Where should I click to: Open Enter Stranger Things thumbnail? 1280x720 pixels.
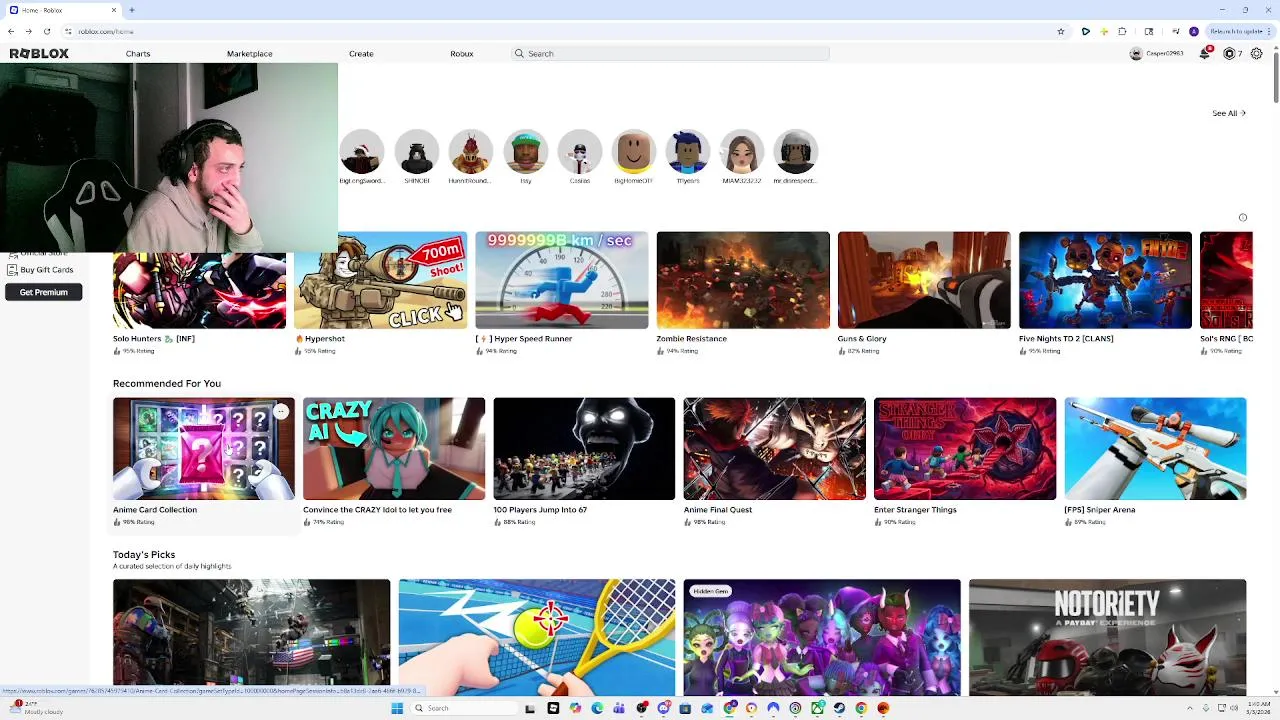(x=965, y=449)
